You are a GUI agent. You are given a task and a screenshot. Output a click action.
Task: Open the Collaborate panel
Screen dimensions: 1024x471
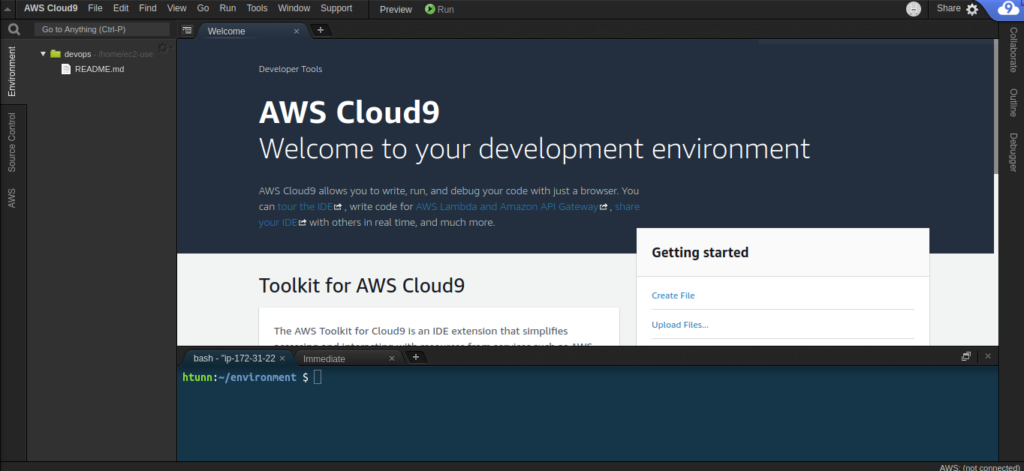1013,50
